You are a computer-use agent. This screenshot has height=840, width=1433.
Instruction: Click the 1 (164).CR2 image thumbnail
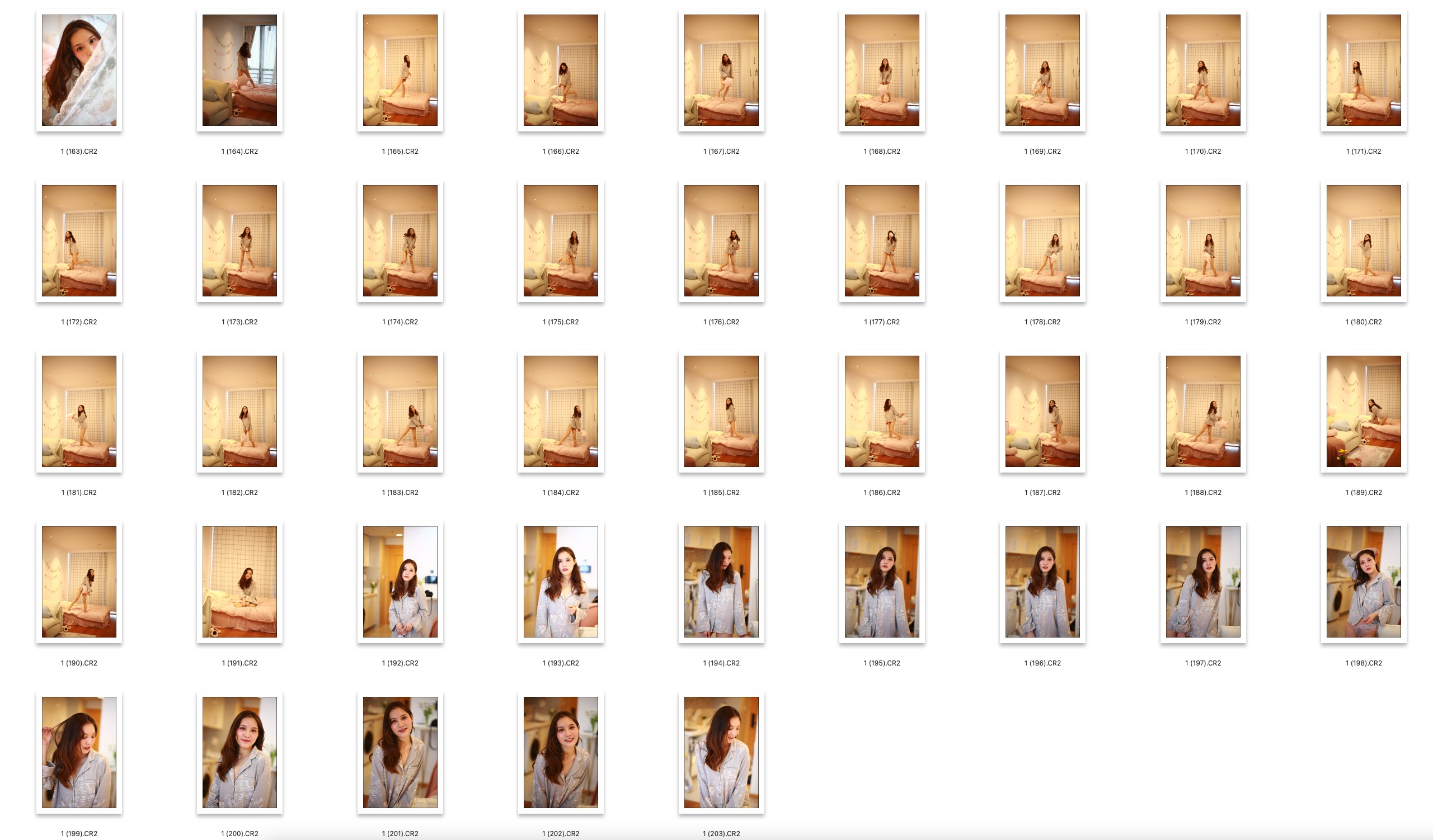point(239,70)
